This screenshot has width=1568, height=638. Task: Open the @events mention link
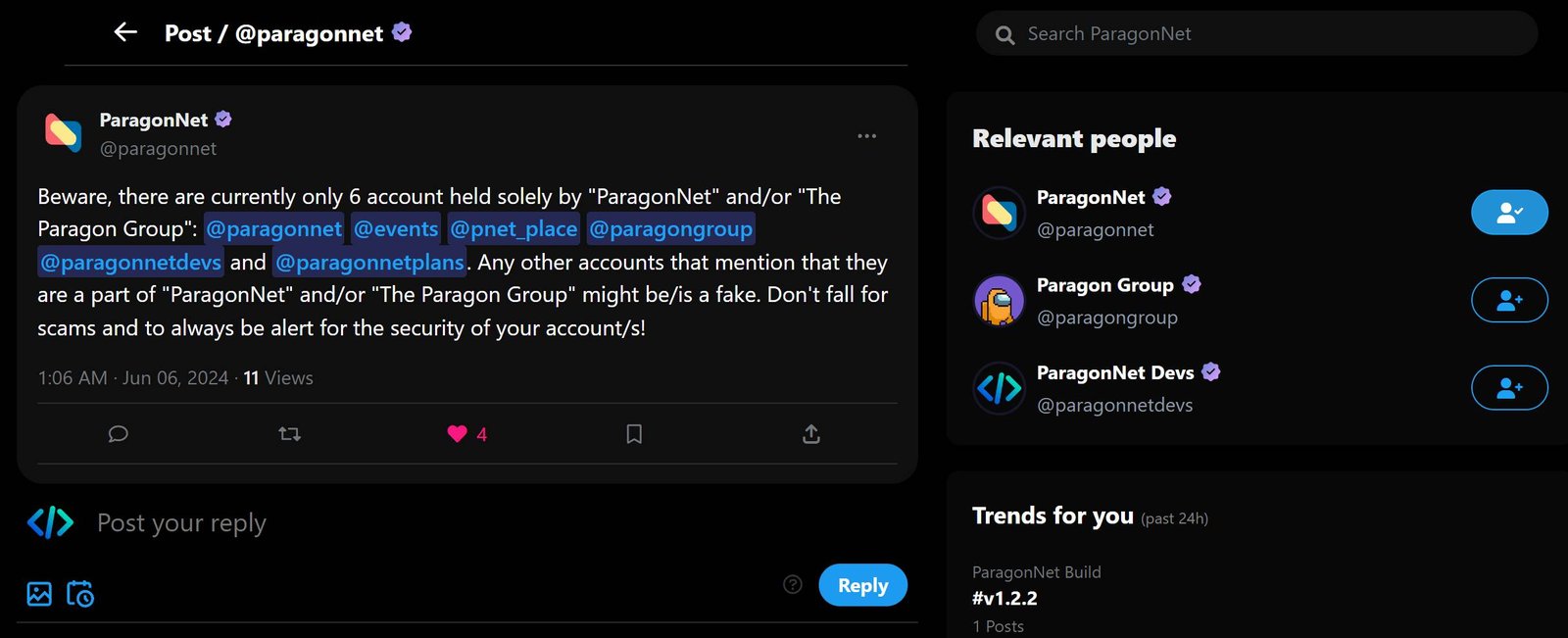pyautogui.click(x=396, y=229)
